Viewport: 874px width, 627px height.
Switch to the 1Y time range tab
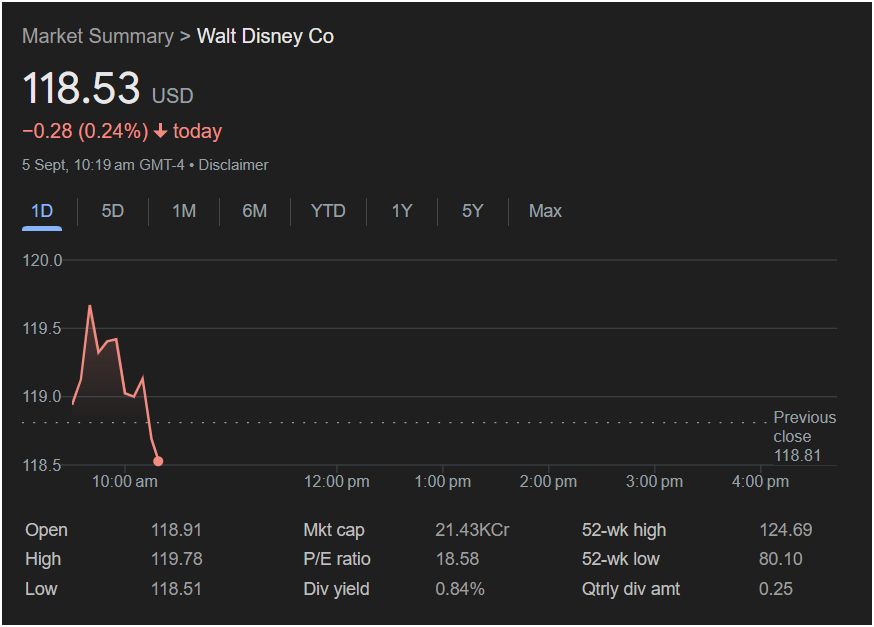(402, 211)
